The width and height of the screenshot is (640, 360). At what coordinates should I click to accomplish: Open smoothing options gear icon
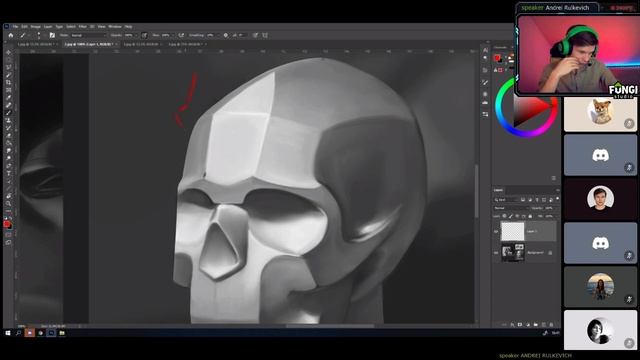[226, 35]
